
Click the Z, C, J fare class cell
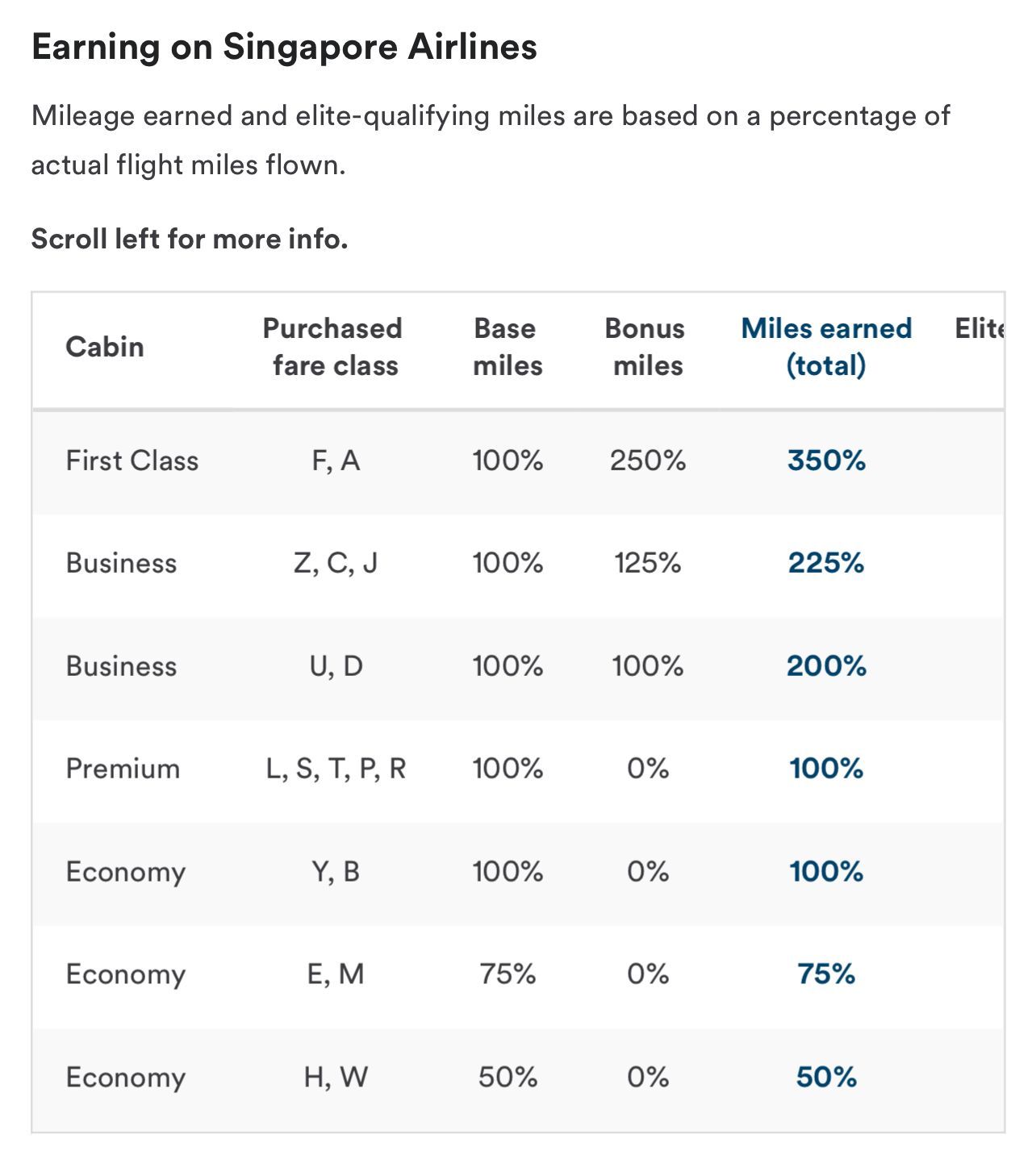tap(335, 563)
